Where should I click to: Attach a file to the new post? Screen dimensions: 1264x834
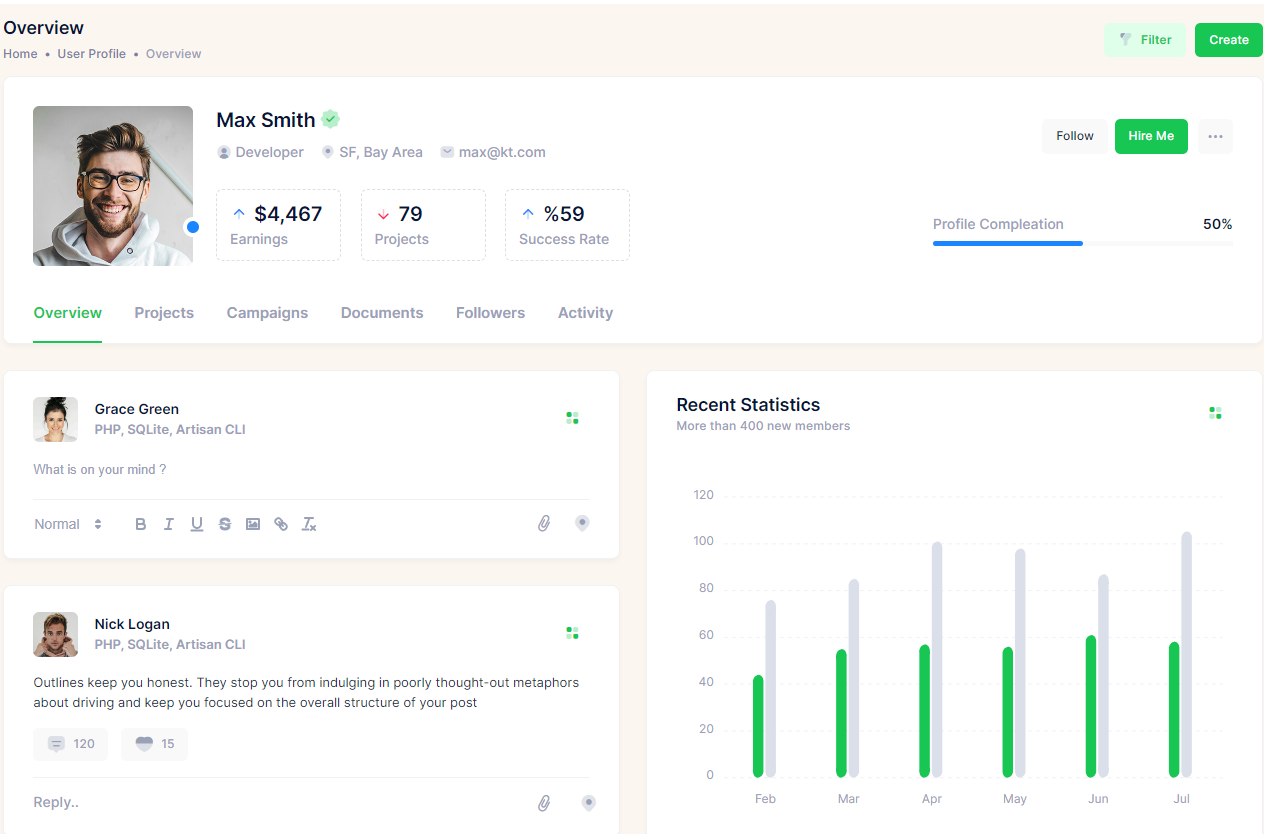[544, 523]
